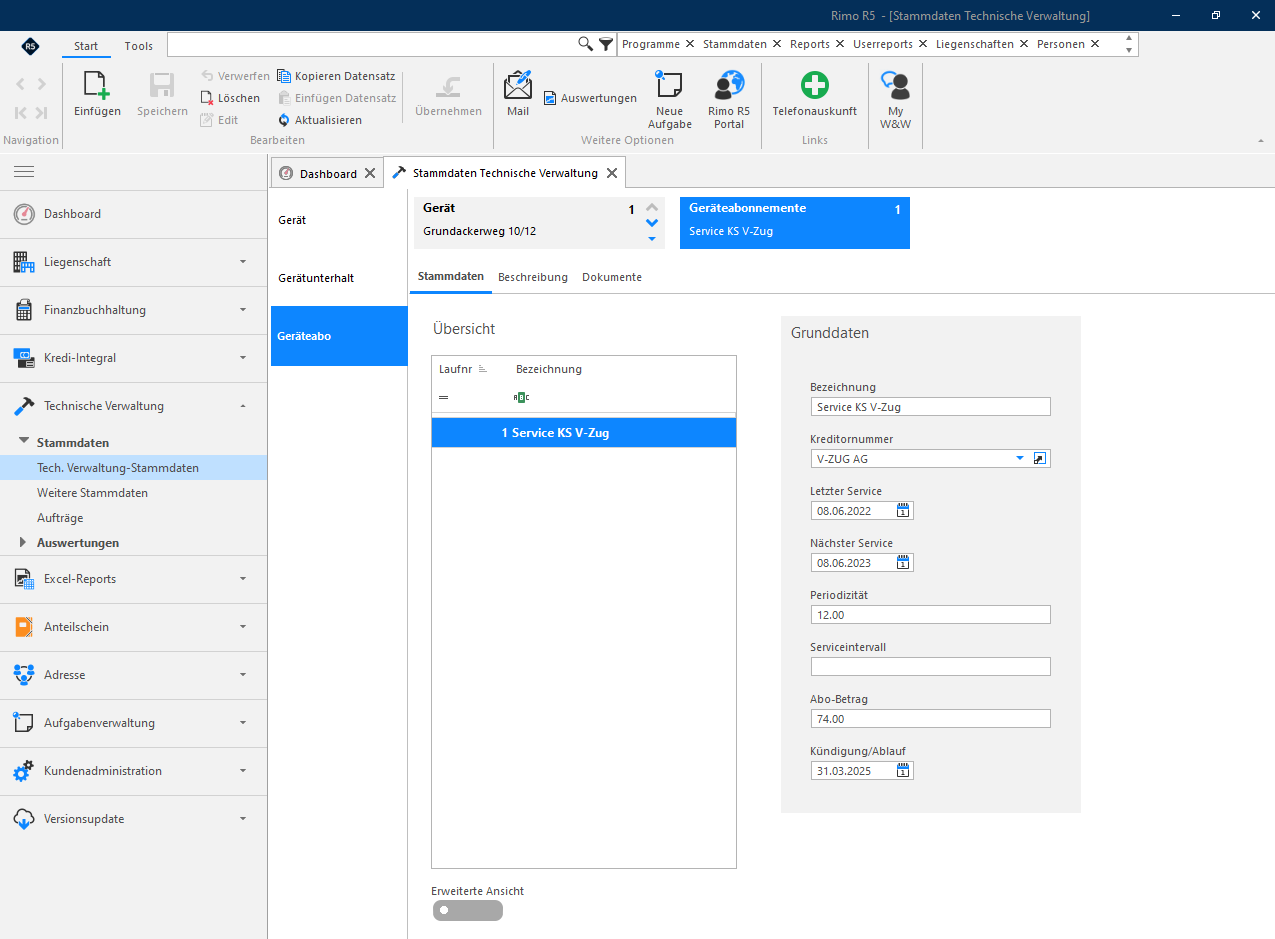
Task: Open calendar for Nächster Service date
Action: pyautogui.click(x=903, y=562)
